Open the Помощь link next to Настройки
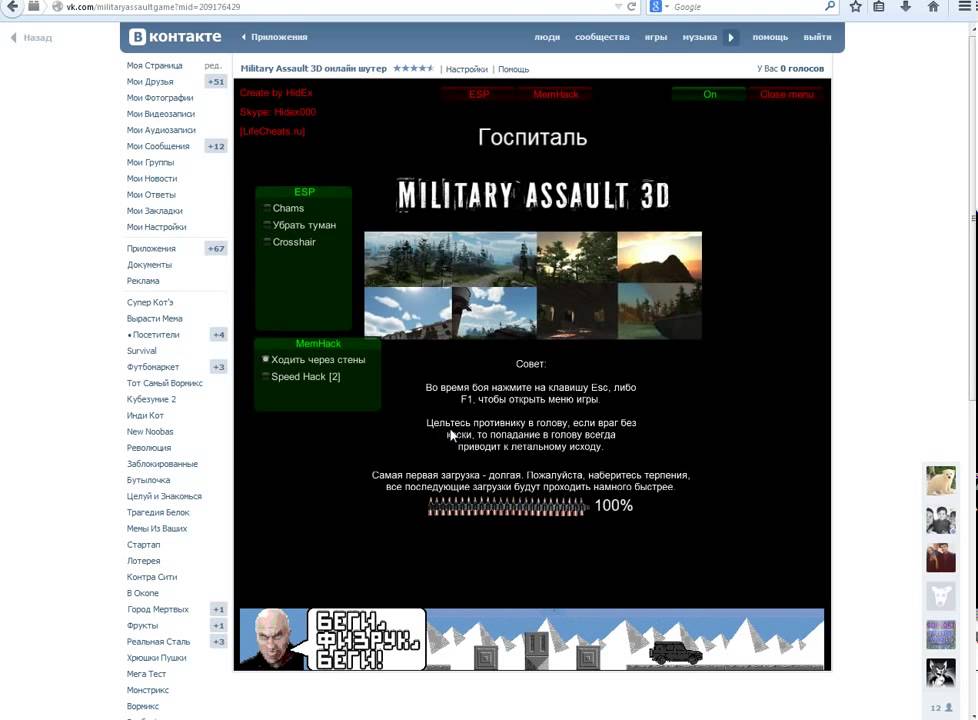 tap(513, 69)
